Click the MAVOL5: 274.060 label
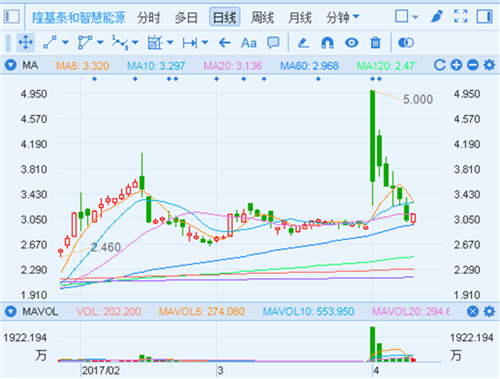 click(x=202, y=312)
